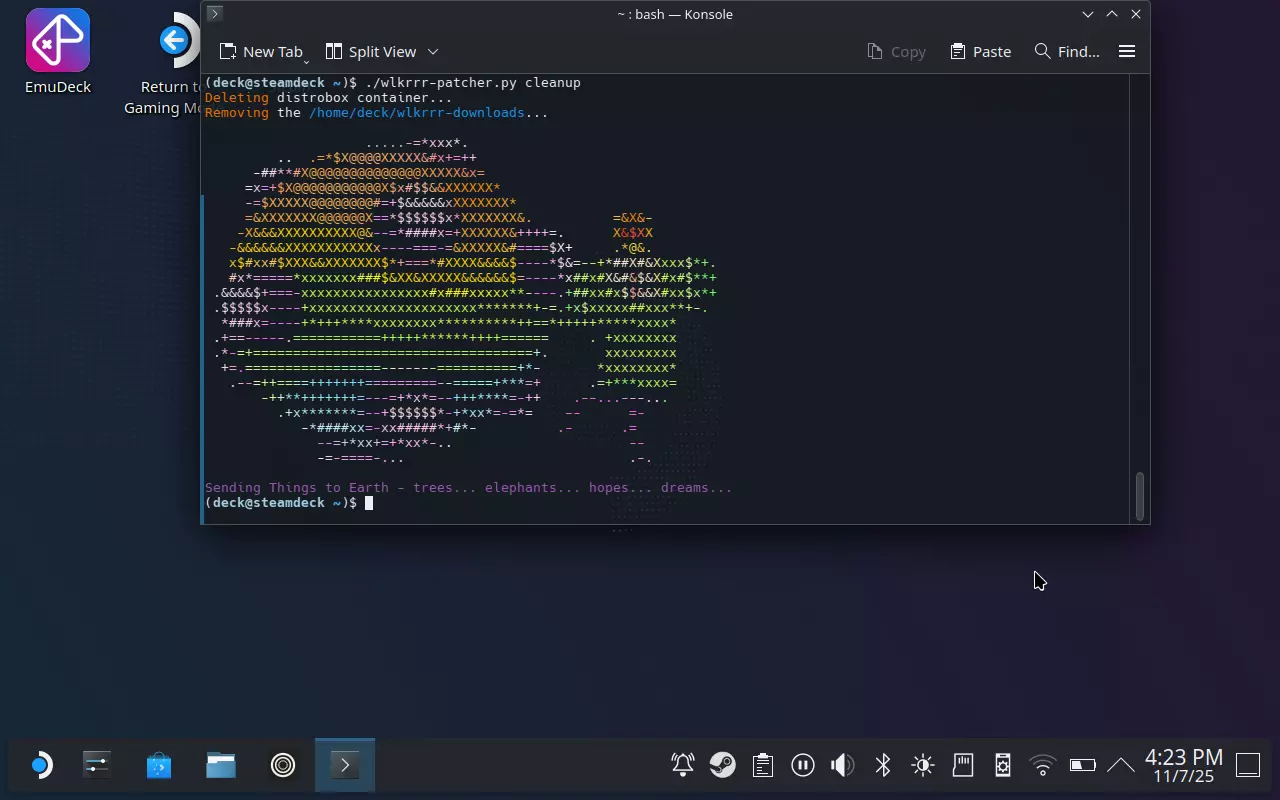
Task: Toggle show desktop at taskbar end
Action: [x=1248, y=766]
